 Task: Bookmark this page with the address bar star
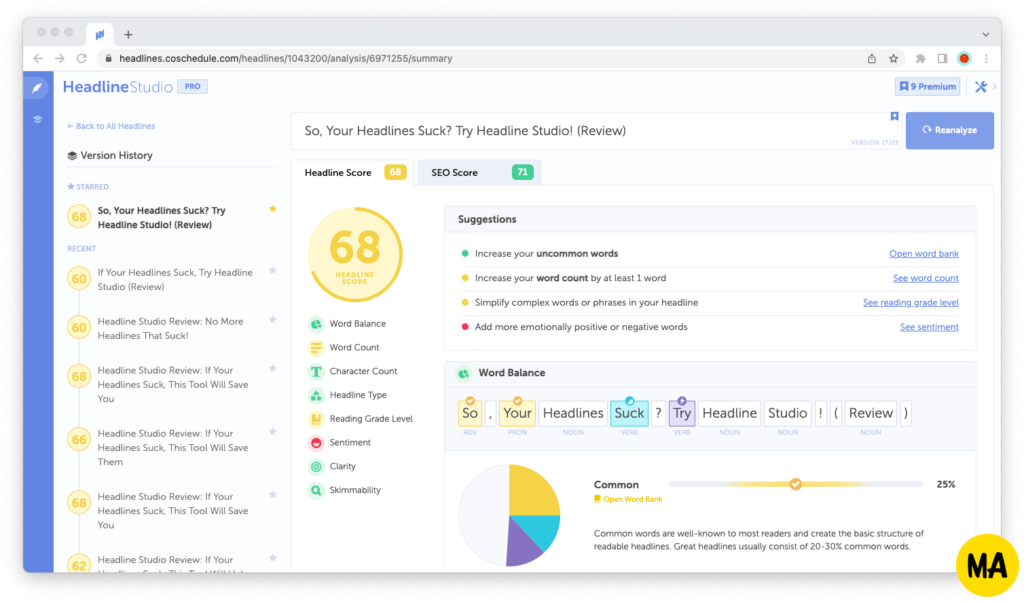[893, 58]
